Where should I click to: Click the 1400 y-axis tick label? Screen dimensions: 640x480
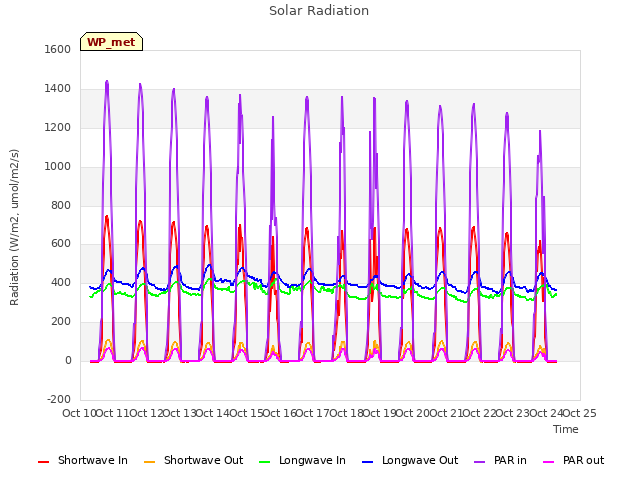tap(58, 89)
